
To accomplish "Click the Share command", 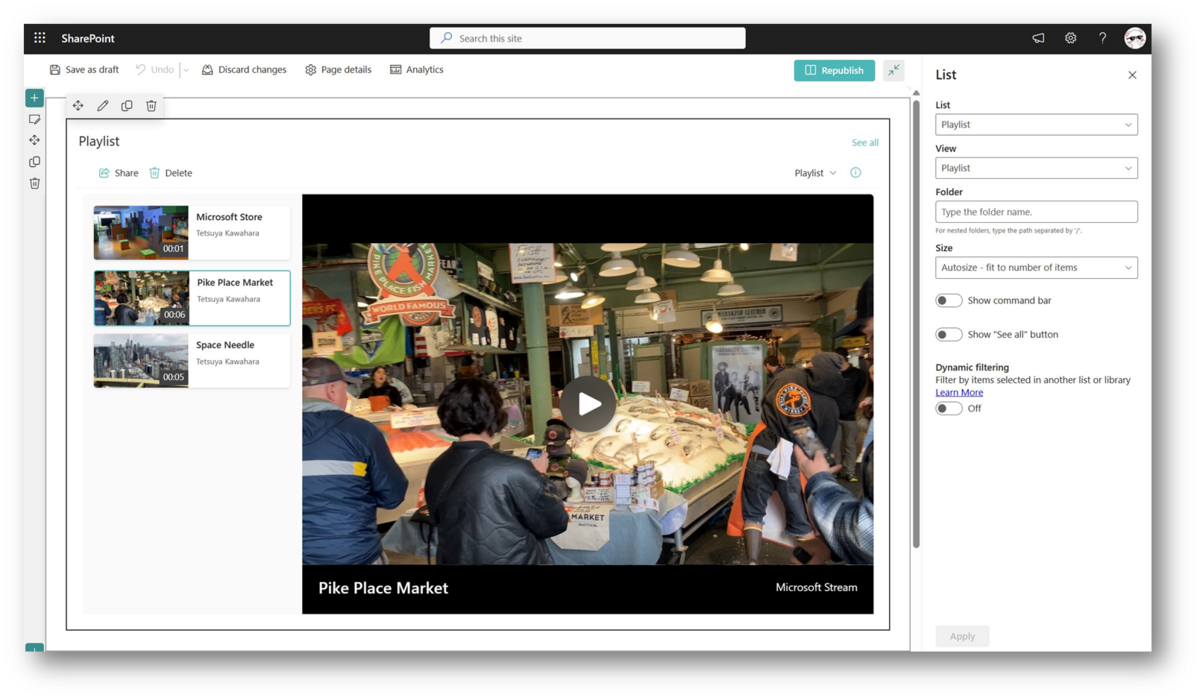I will (x=118, y=173).
